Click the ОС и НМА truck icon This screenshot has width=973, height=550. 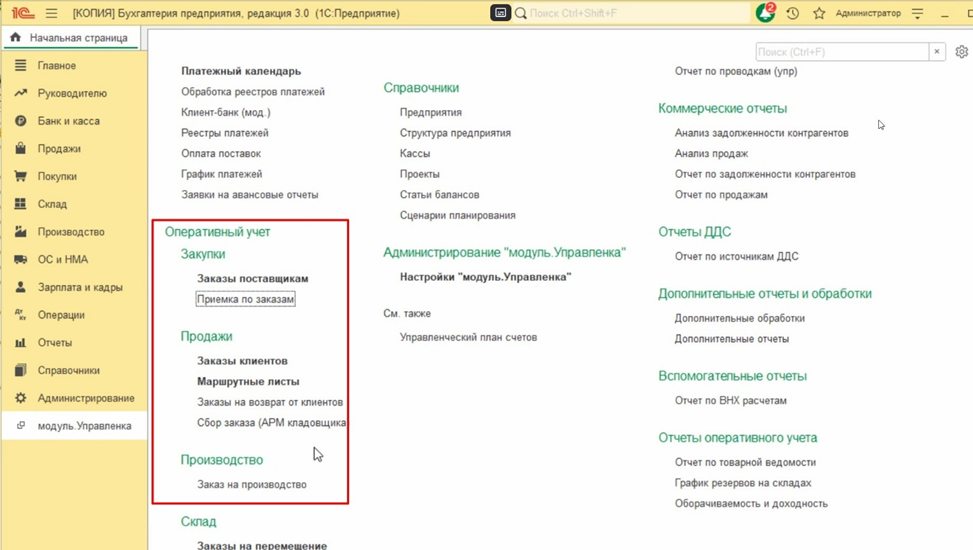pyautogui.click(x=20, y=259)
